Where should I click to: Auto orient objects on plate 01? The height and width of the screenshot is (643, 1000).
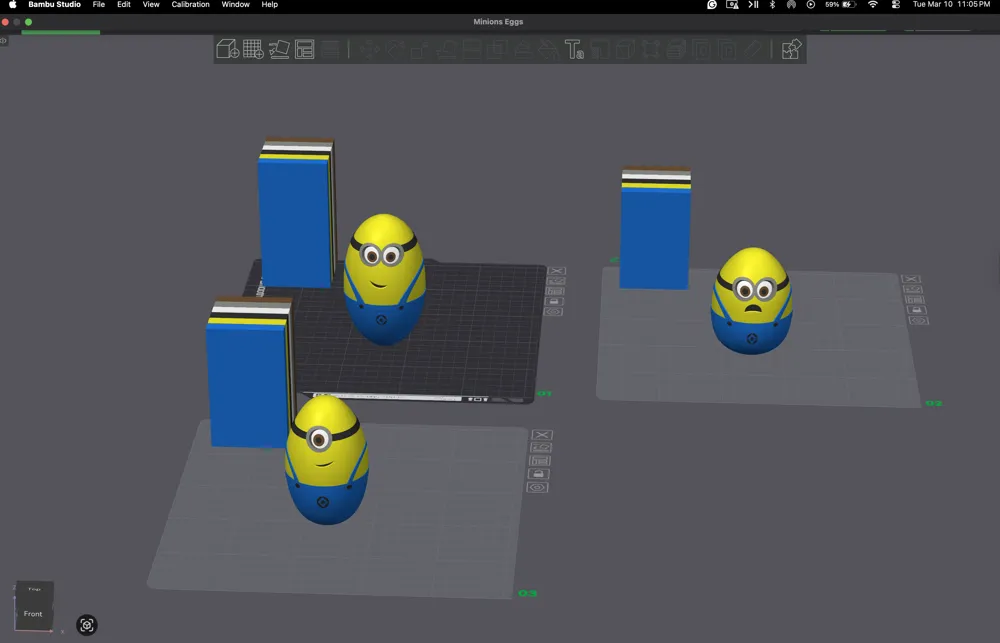[555, 281]
